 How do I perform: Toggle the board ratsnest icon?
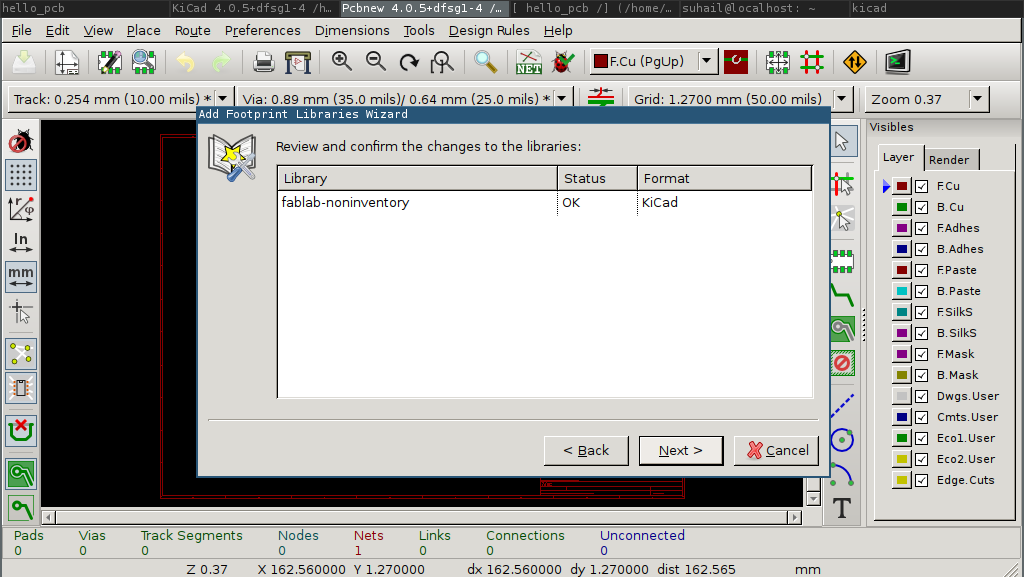pos(21,354)
